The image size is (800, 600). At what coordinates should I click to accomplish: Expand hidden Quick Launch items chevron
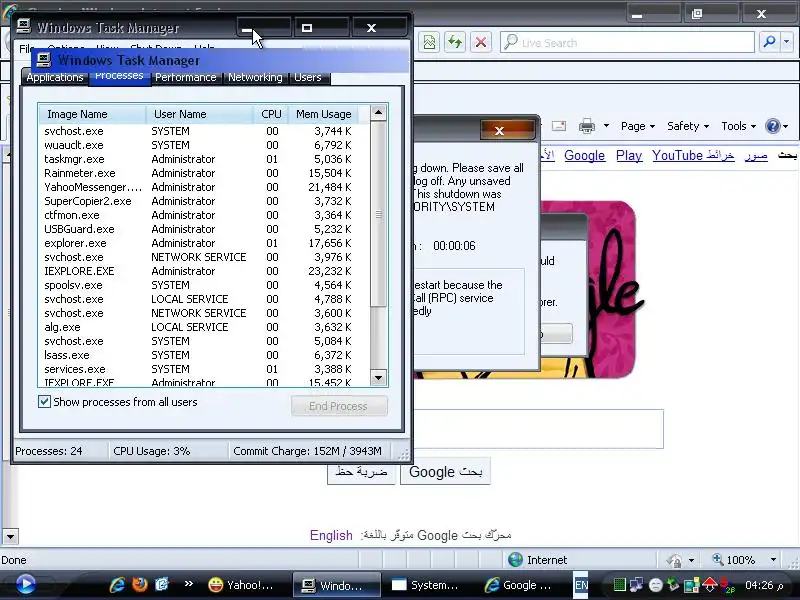(x=188, y=583)
